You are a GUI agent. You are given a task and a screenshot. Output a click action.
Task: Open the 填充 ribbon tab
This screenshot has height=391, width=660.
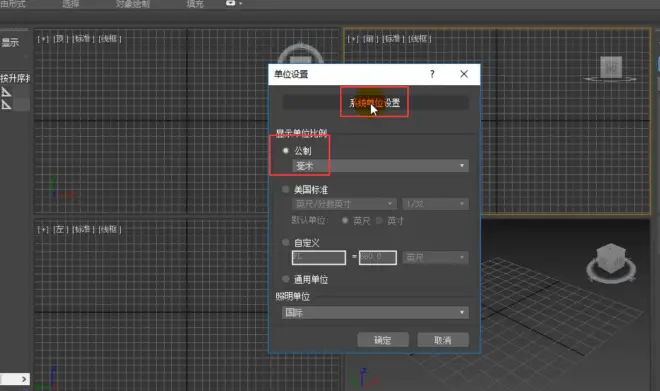pos(195,4)
